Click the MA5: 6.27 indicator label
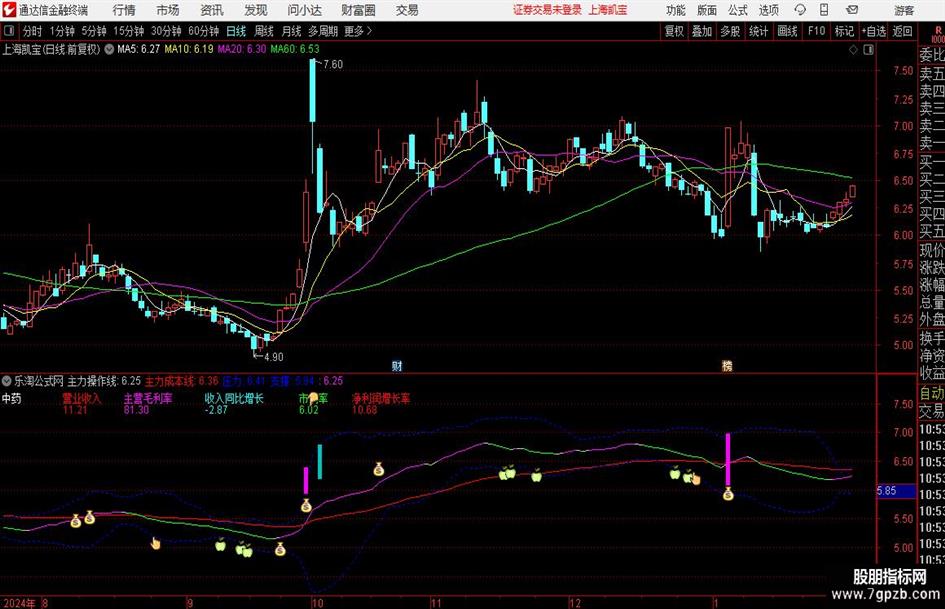The height and width of the screenshot is (609, 945). point(138,49)
